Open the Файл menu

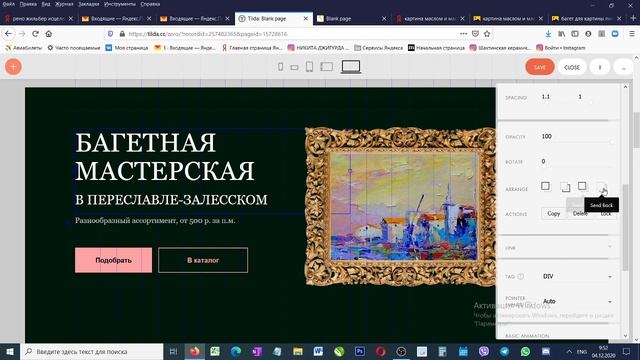tap(9, 4)
